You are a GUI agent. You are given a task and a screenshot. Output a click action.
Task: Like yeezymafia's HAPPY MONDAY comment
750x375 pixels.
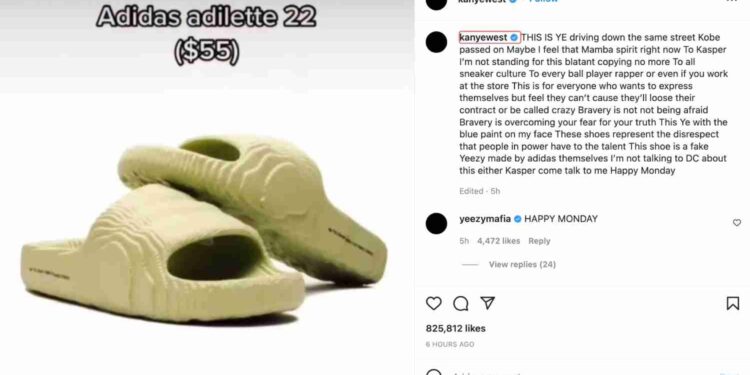(x=737, y=222)
